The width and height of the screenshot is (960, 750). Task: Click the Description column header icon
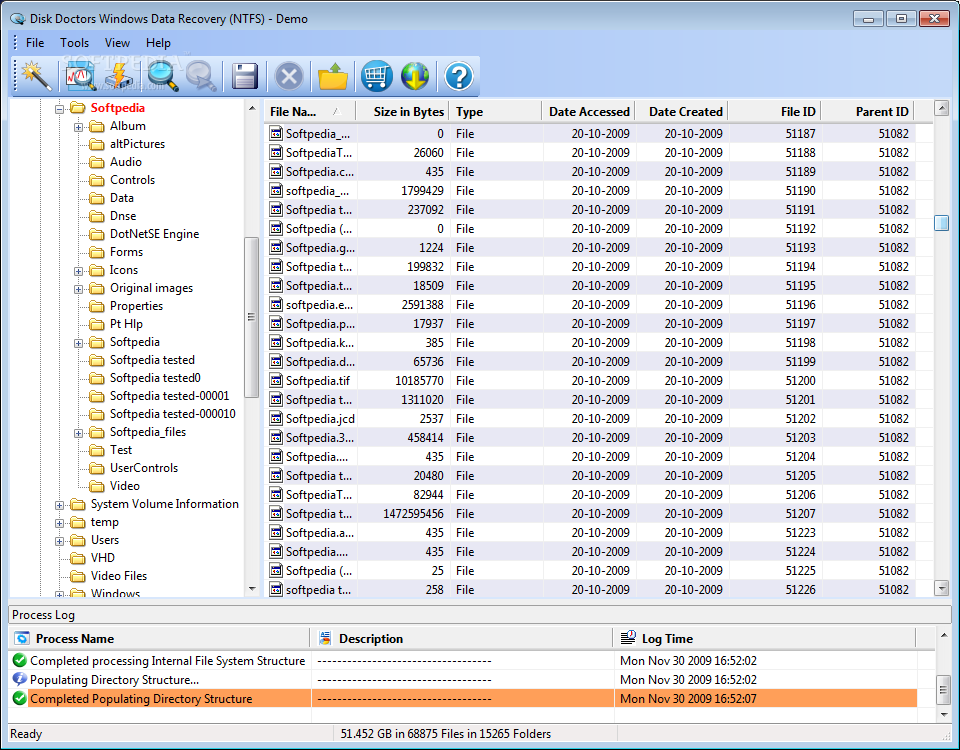[x=325, y=639]
